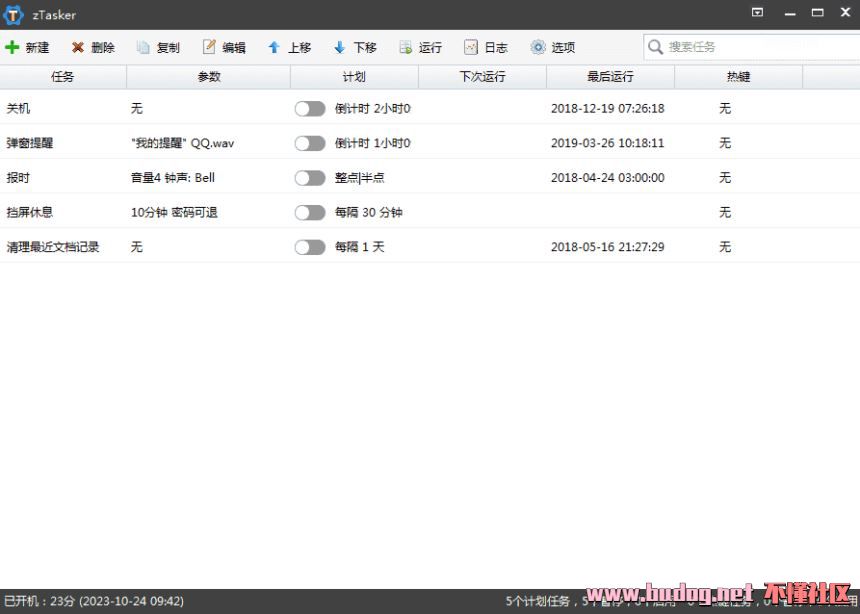Minimize the zTasker window
Image resolution: width=860 pixels, height=614 pixels.
[x=790, y=13]
